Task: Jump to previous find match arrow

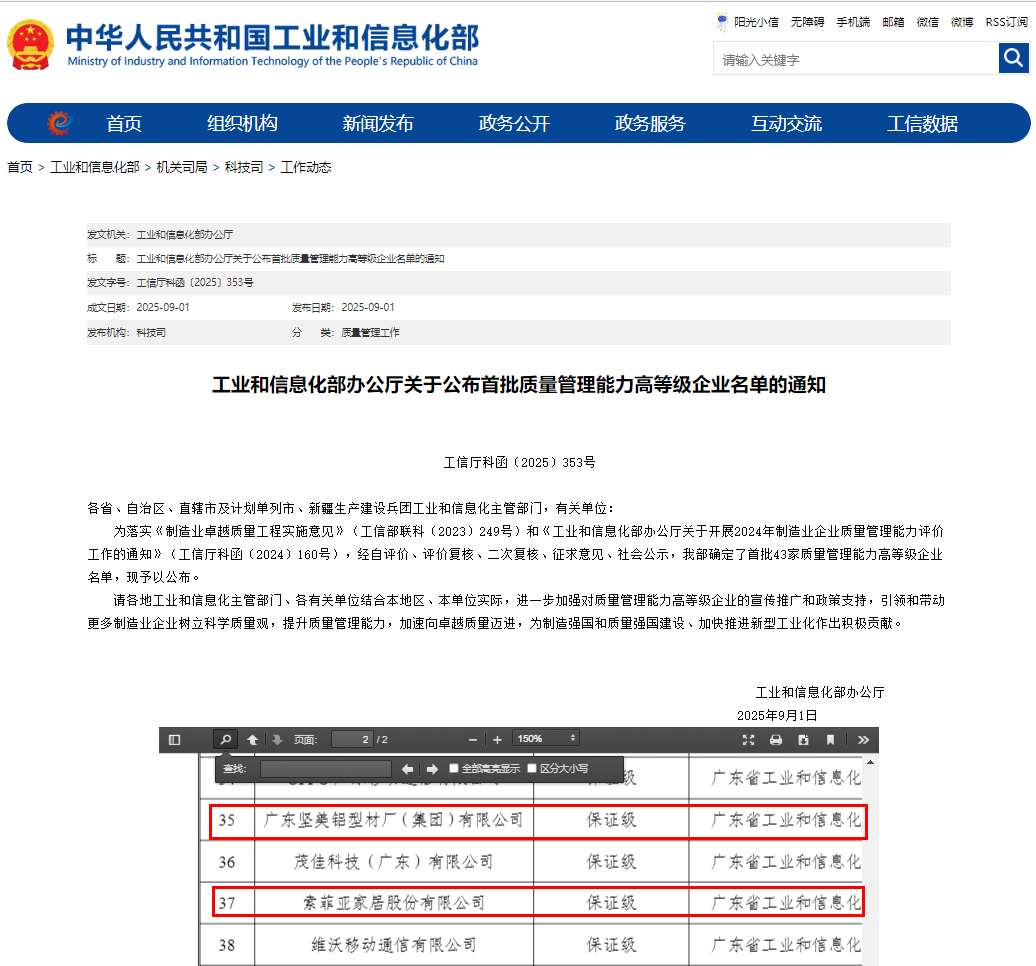Action: (x=407, y=769)
